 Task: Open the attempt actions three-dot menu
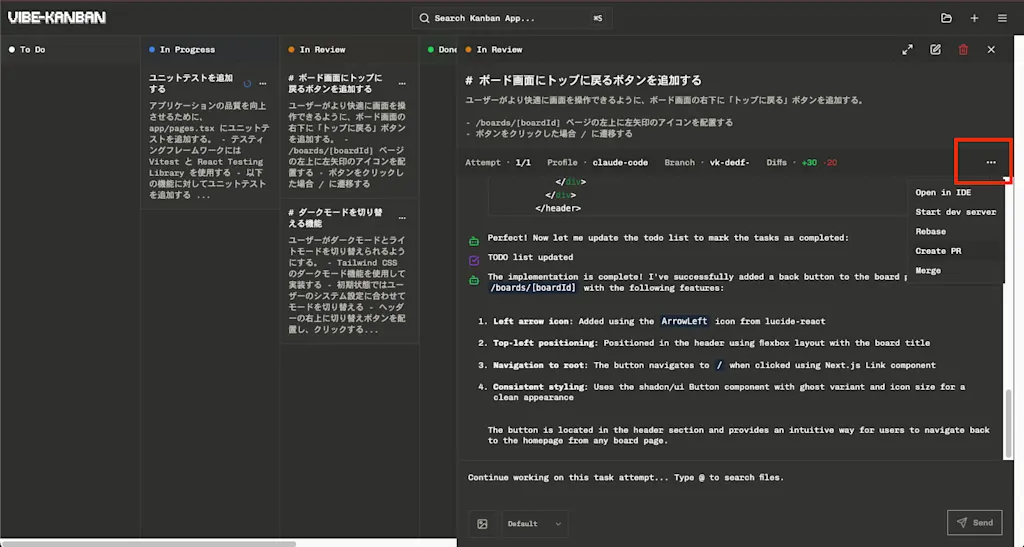click(991, 163)
